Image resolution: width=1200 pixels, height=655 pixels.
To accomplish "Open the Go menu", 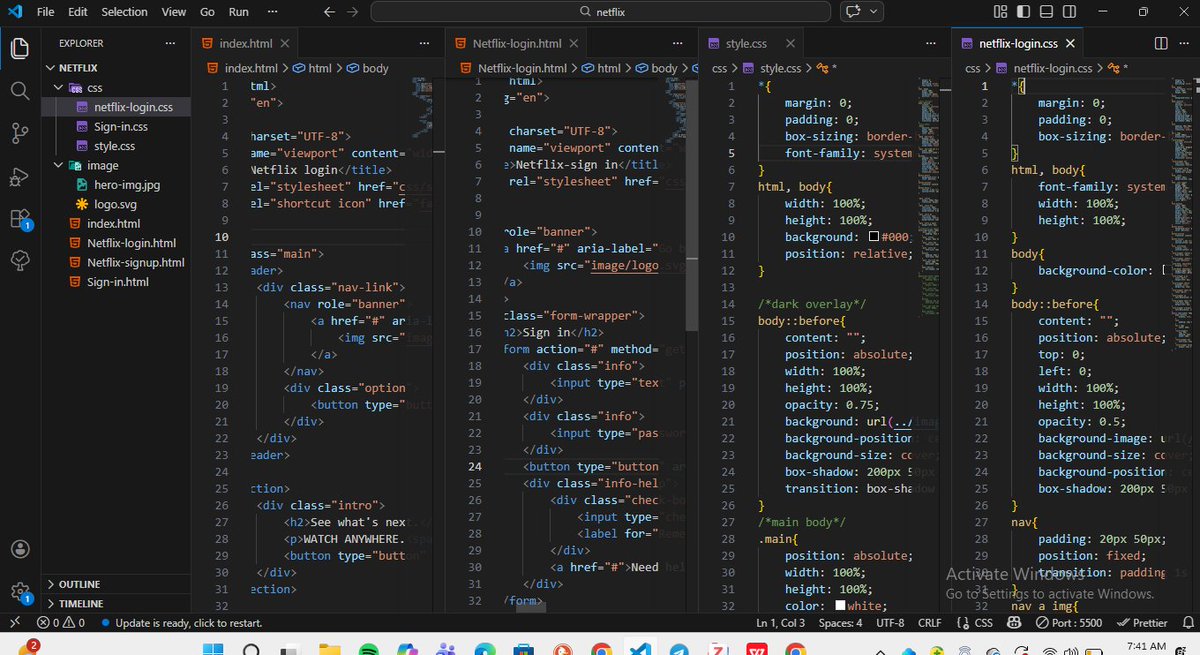I will coord(207,12).
